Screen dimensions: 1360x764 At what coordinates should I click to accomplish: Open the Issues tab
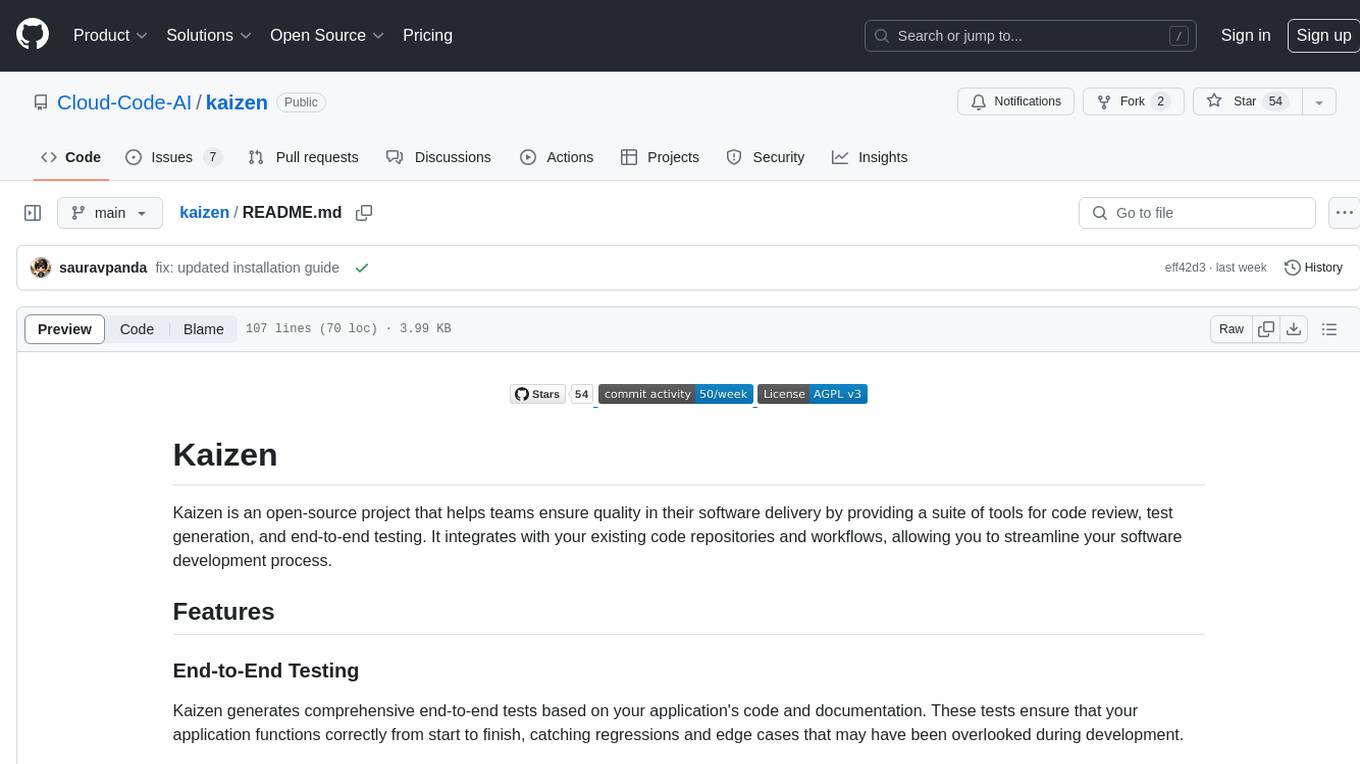coord(173,157)
